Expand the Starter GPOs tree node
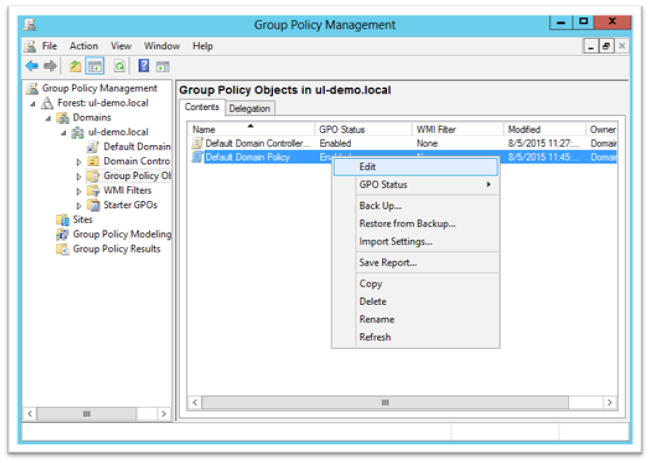Image resolution: width=650 pixels, height=463 pixels. [x=79, y=205]
